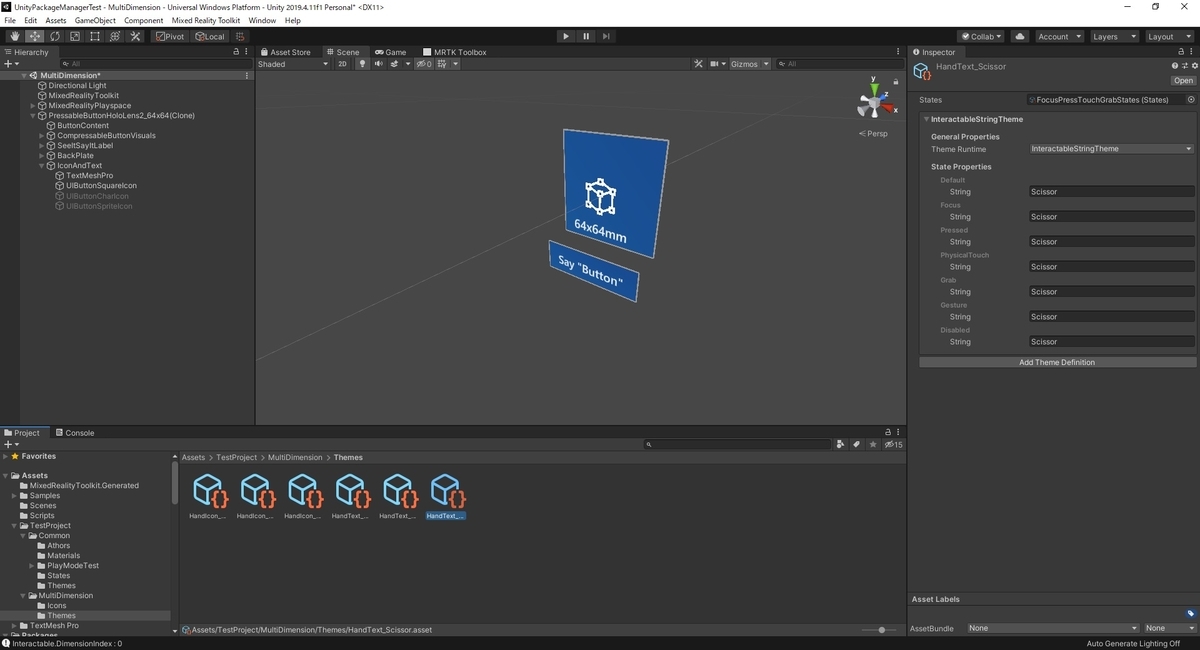
Task: Open the Mixed Reality Toolkit menu
Action: tap(206, 20)
